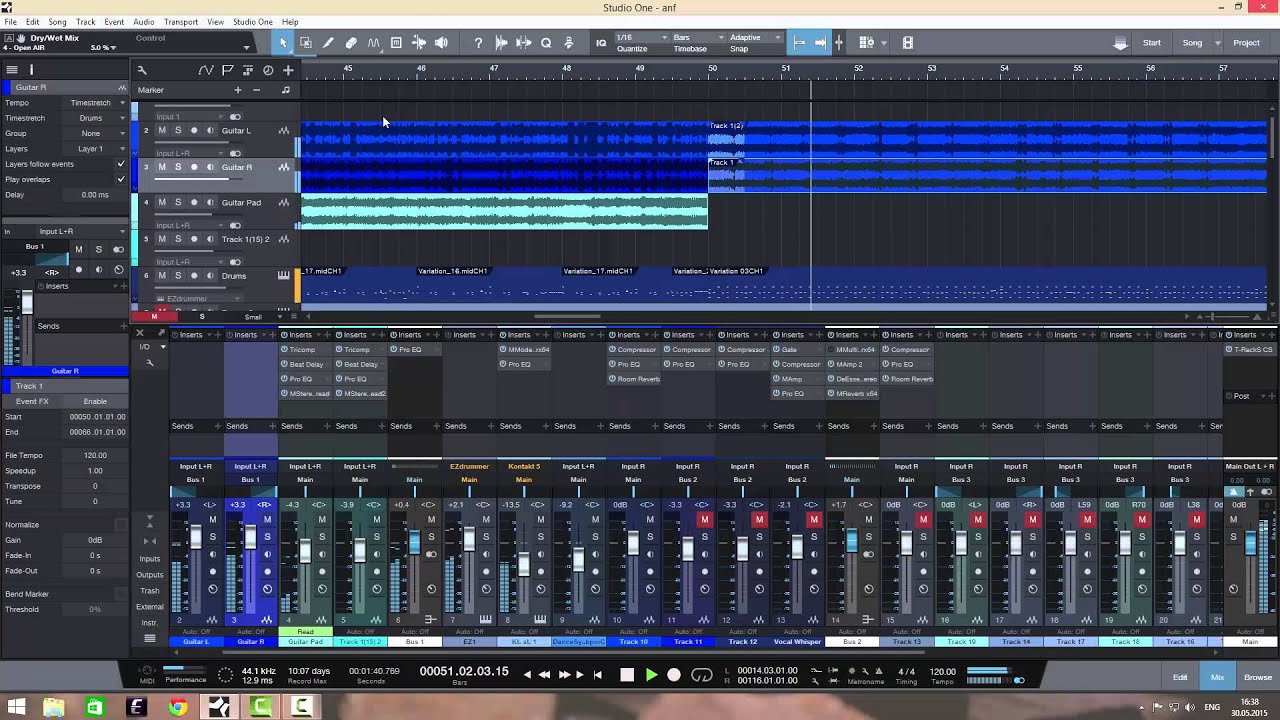The image size is (1280, 720).
Task: Switch to the Start page
Action: pos(1152,43)
